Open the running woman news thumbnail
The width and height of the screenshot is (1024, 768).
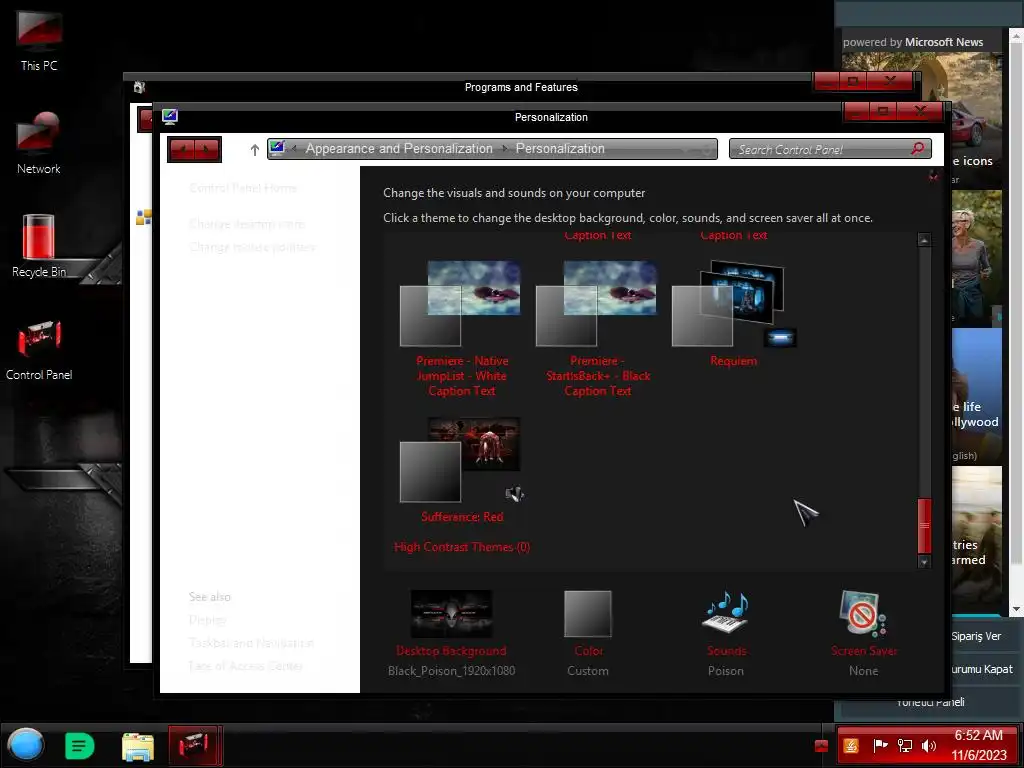976,258
